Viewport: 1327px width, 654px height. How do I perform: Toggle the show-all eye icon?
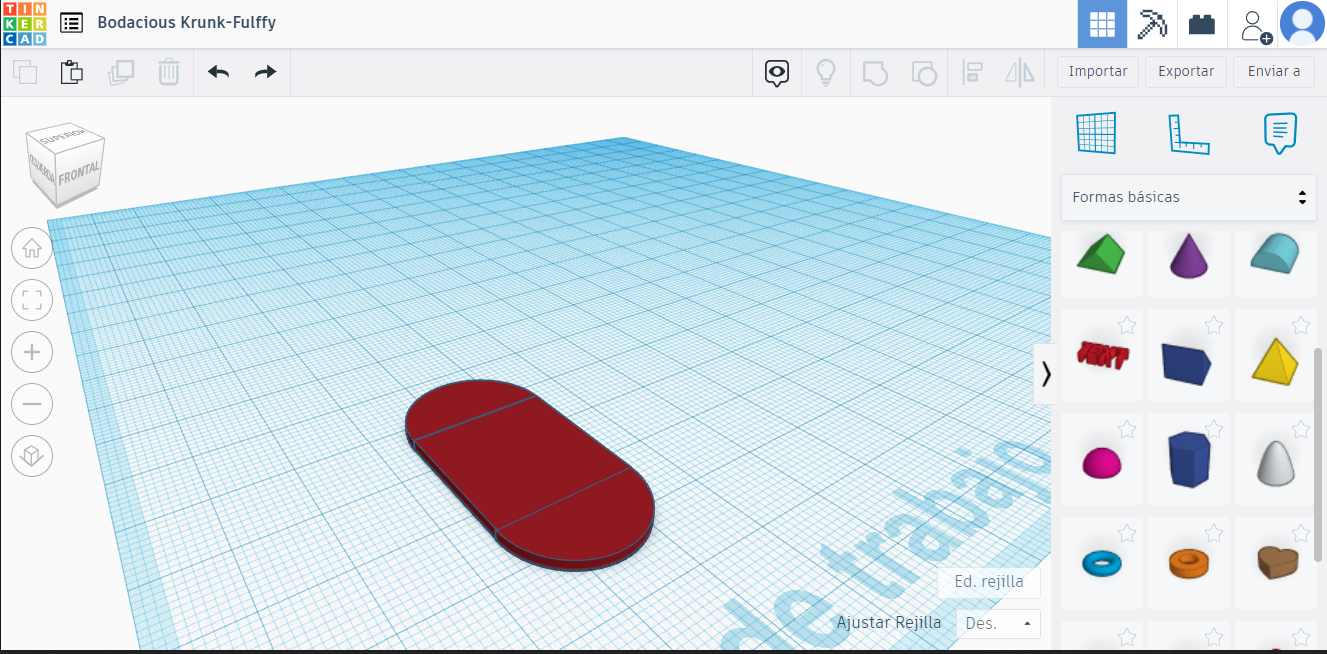[x=777, y=72]
